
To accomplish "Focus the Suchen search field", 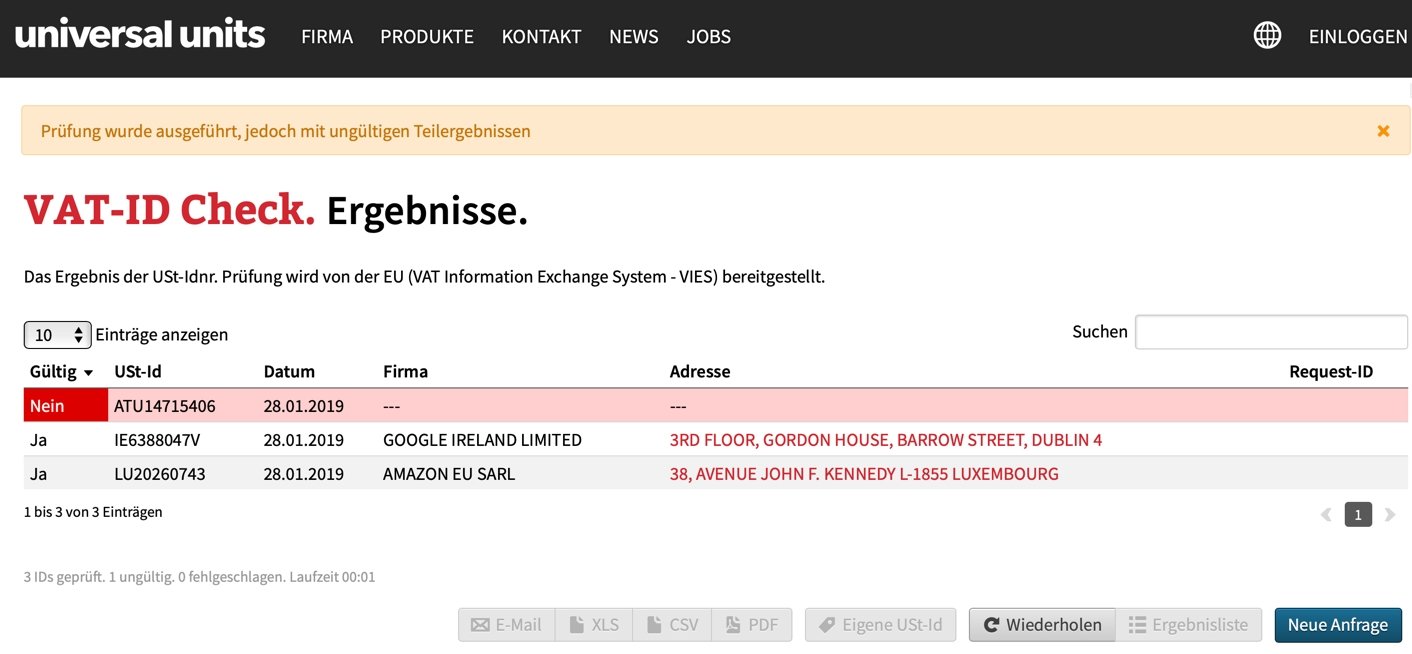I will point(1271,332).
